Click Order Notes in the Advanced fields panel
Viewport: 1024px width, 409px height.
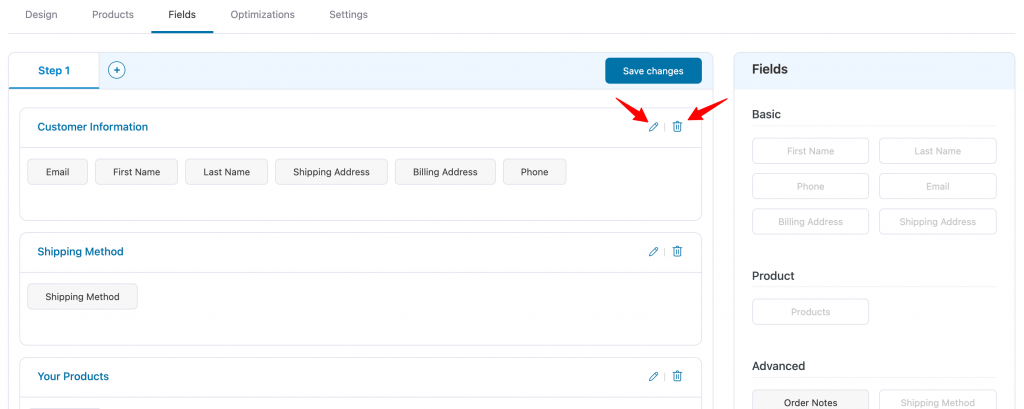810,402
